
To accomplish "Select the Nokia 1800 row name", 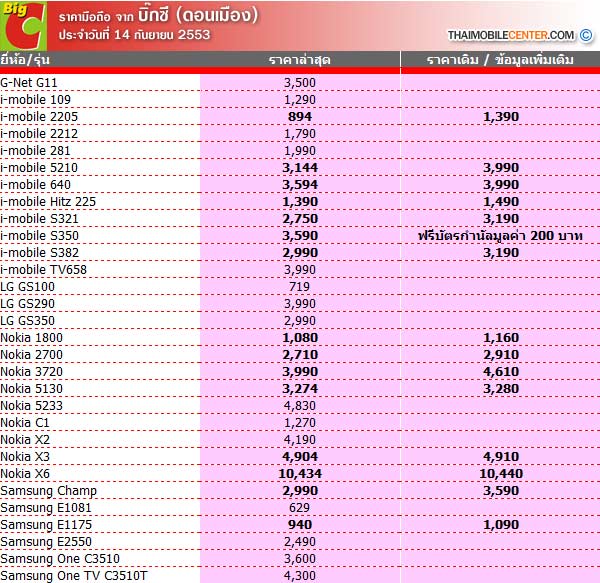I will coord(31,338).
